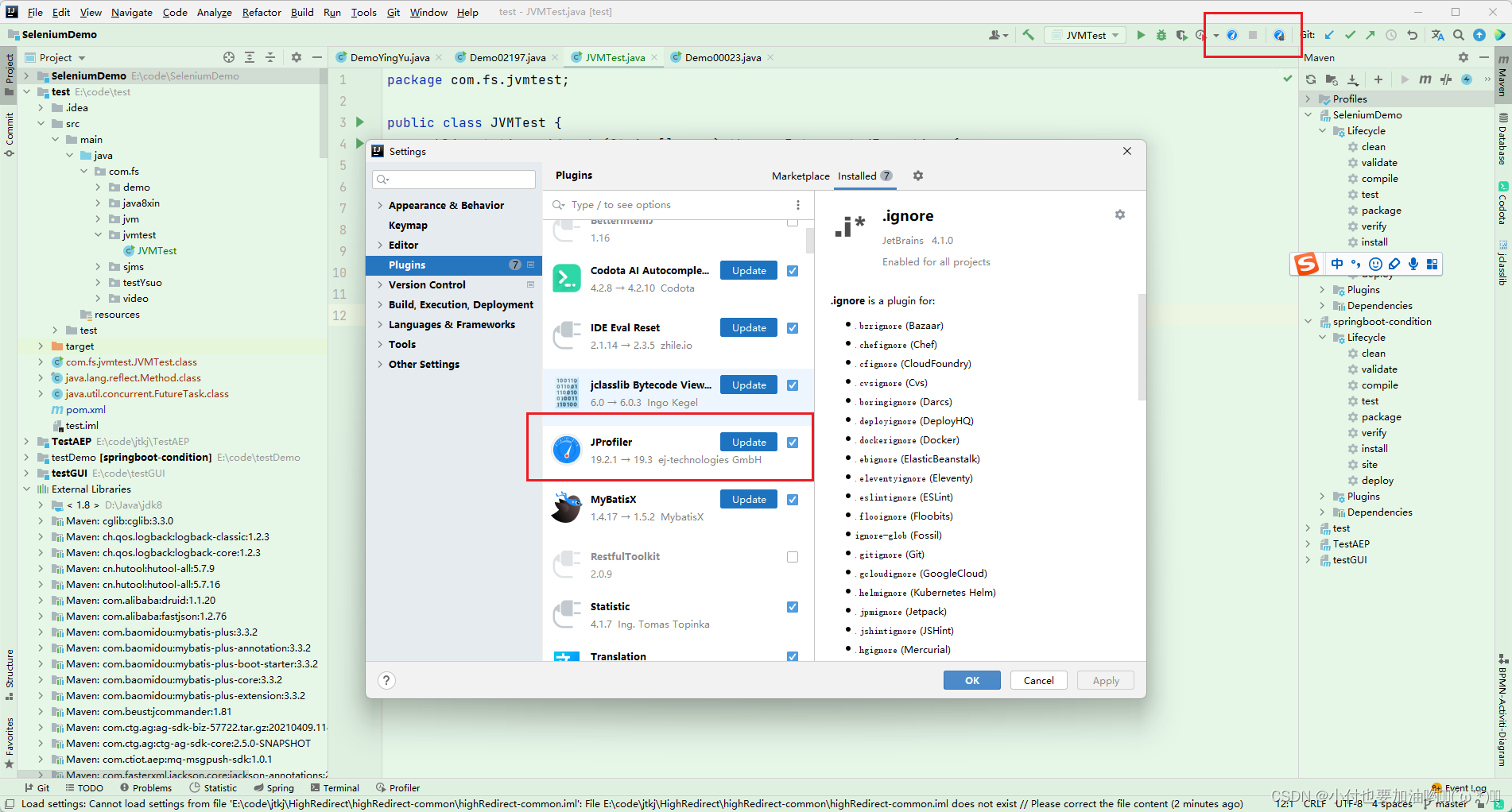Screen dimensions: 1512x812
Task: Click locate file target icon in Project panel
Action: tap(229, 57)
